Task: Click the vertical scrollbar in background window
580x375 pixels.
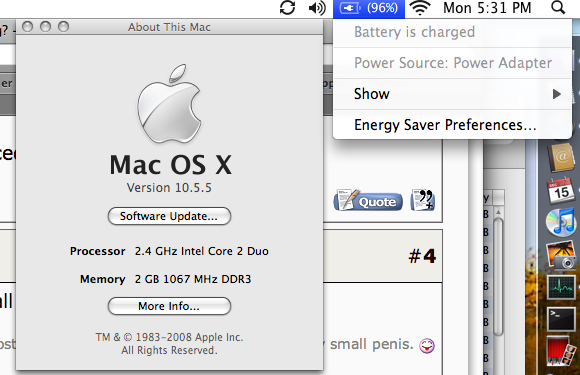Action: pyautogui.click(x=498, y=277)
